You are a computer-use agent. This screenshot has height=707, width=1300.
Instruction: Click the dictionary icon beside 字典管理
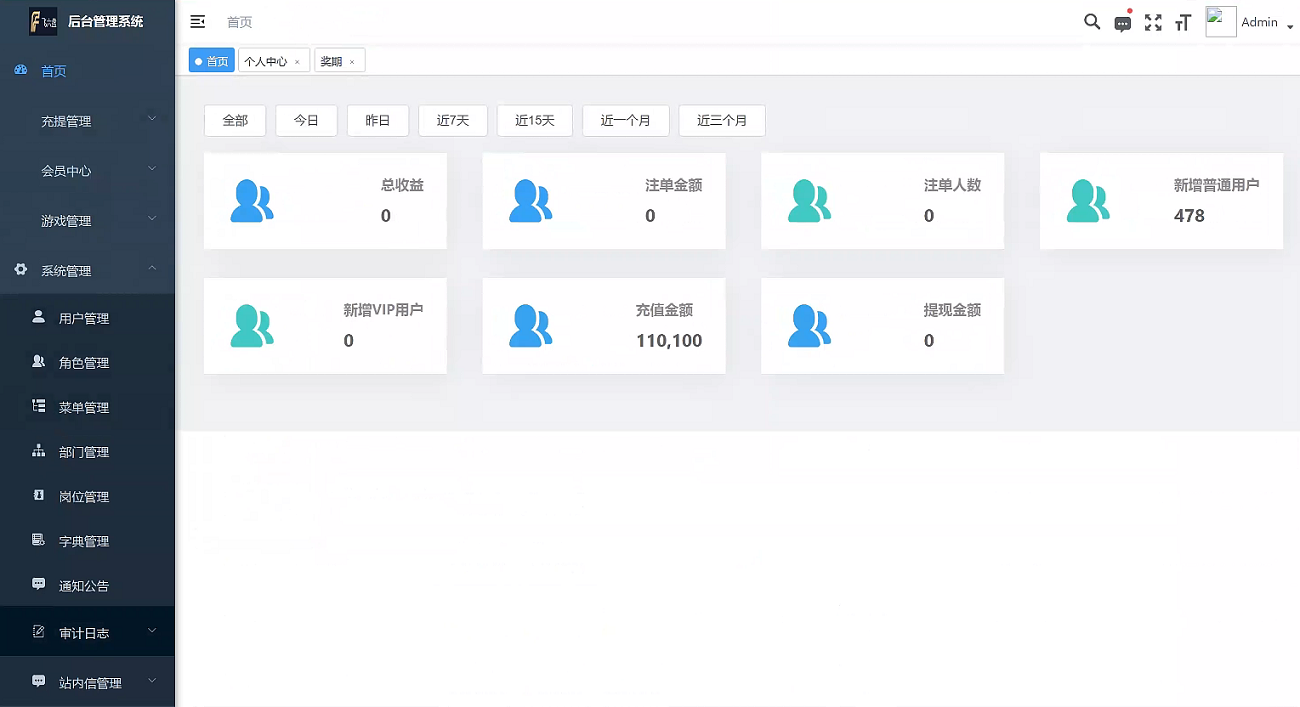39,540
